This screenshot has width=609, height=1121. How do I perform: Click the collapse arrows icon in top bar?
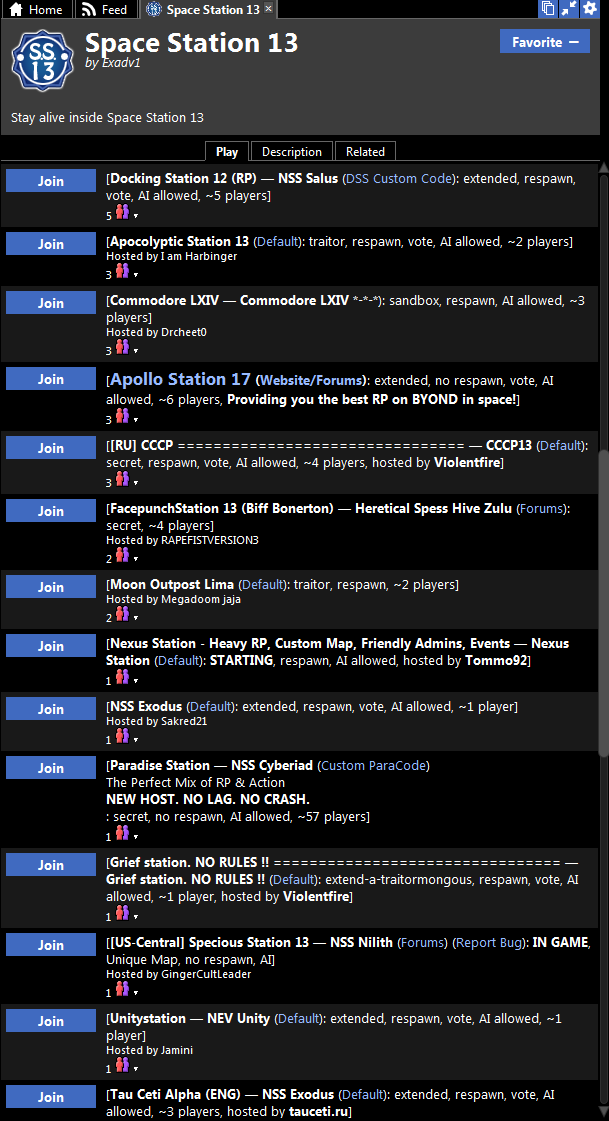click(x=569, y=9)
